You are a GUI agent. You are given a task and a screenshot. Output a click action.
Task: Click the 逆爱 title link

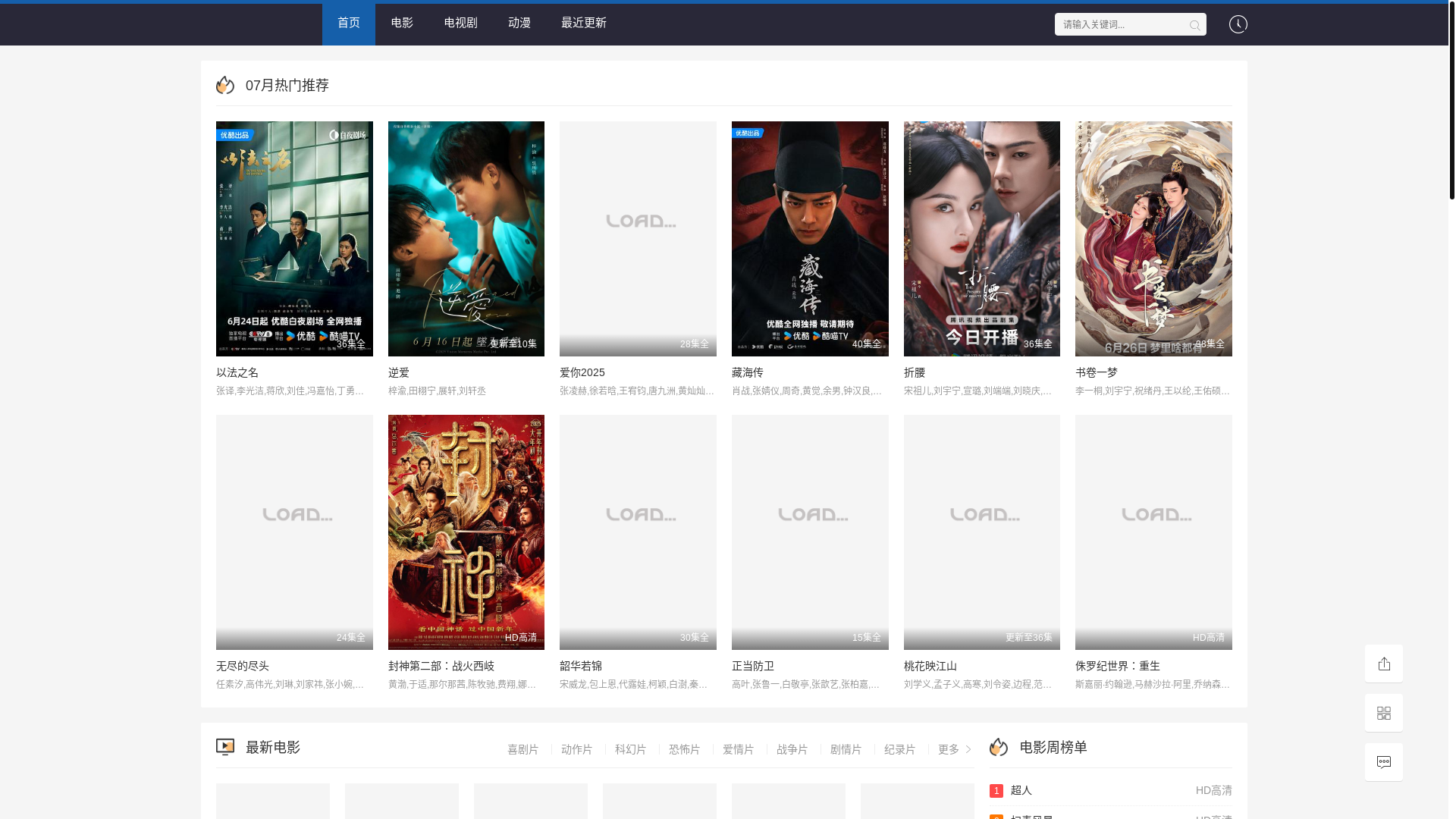pos(399,372)
